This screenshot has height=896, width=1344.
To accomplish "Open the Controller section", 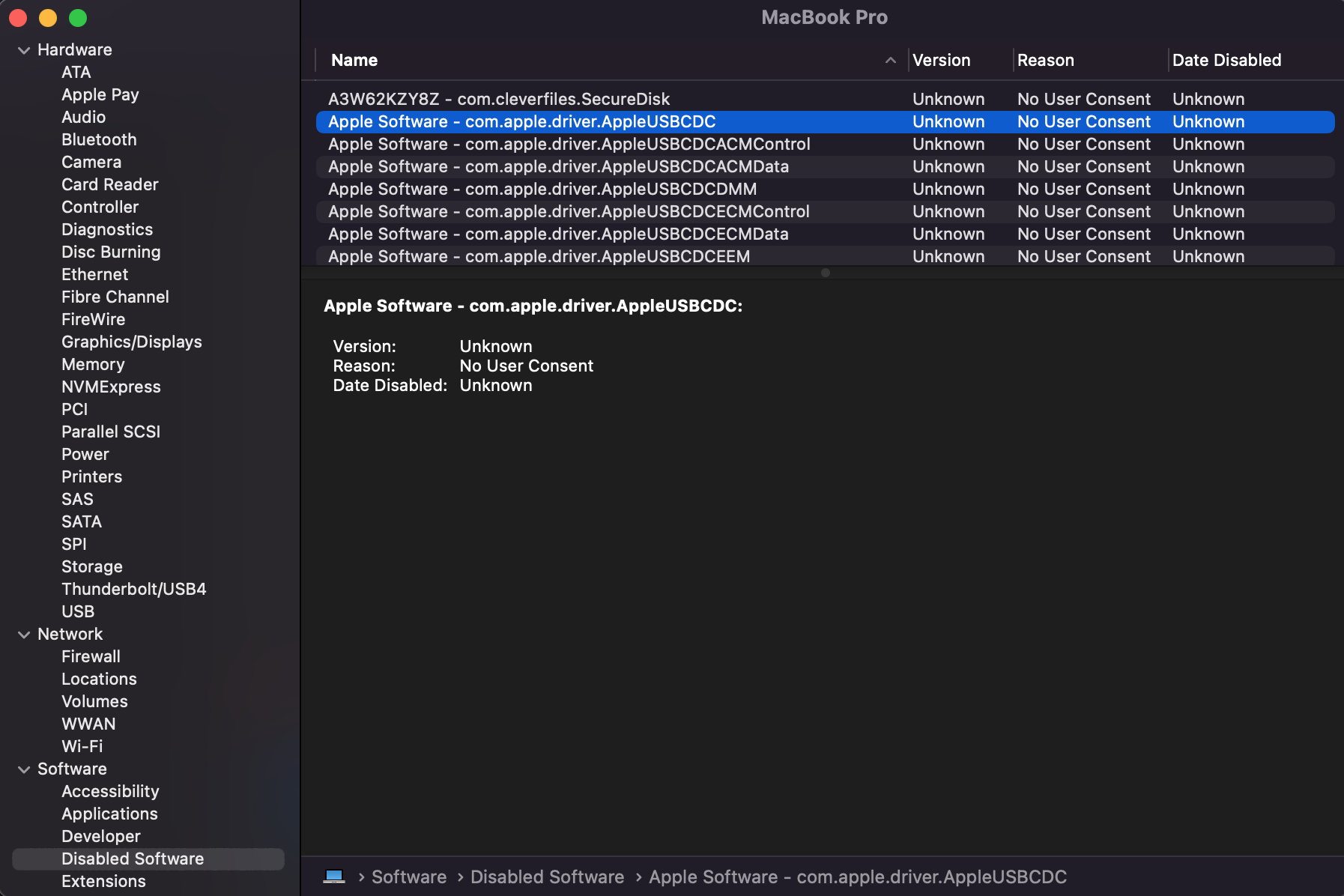I will click(x=100, y=208).
